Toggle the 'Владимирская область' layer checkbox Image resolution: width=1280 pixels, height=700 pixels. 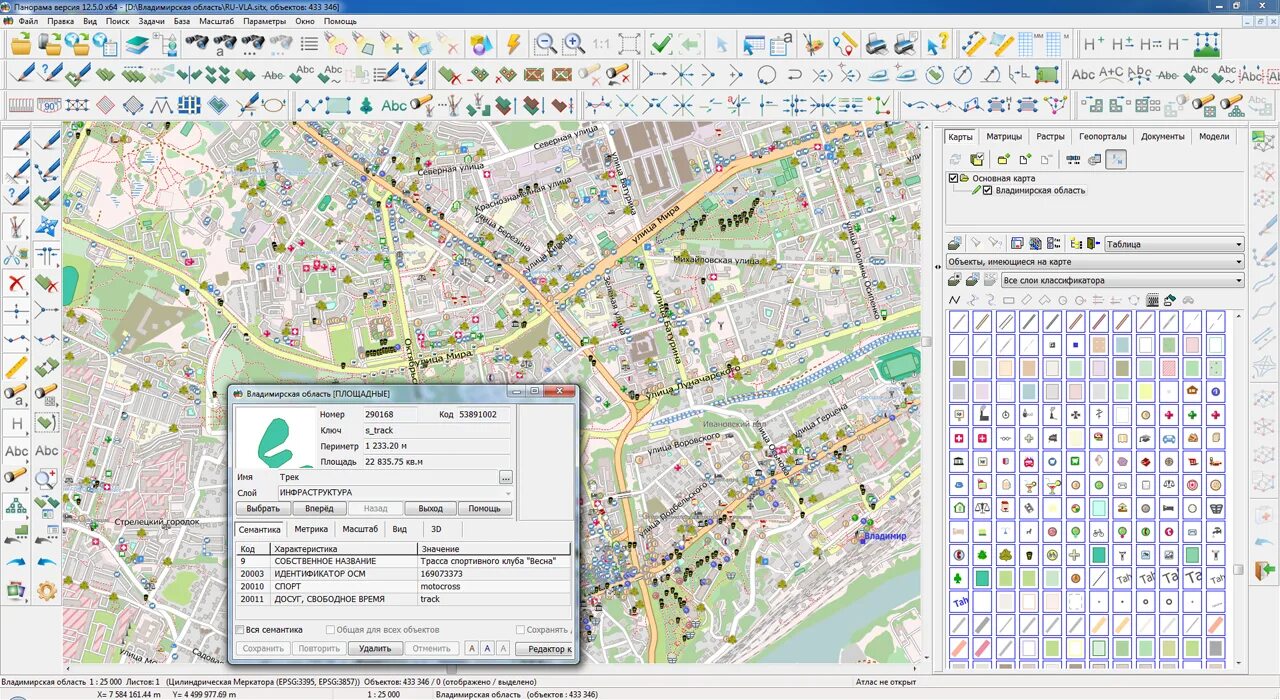[x=987, y=190]
